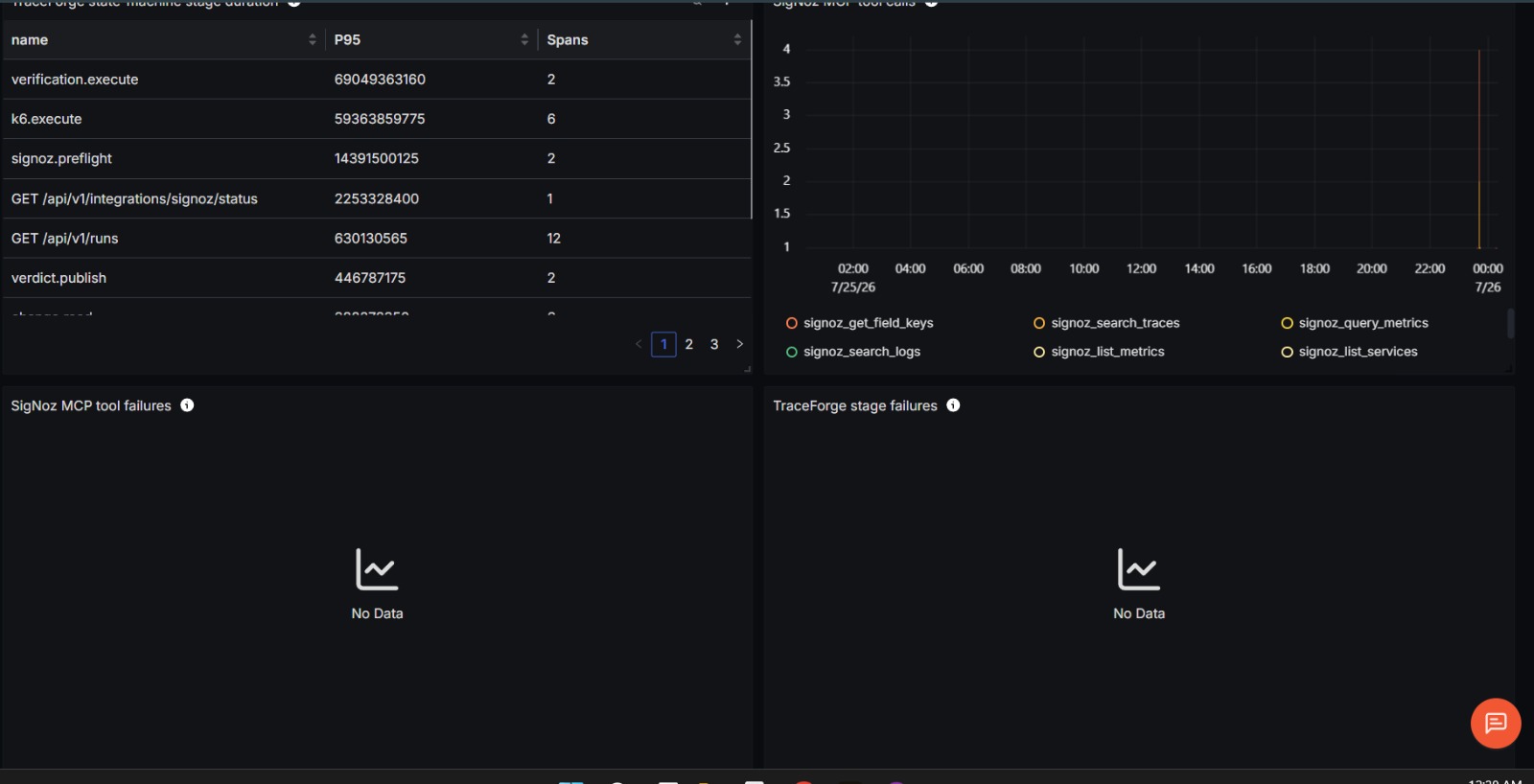Image resolution: width=1534 pixels, height=784 pixels.
Task: Click the verification.execute row name
Action: 75,80
